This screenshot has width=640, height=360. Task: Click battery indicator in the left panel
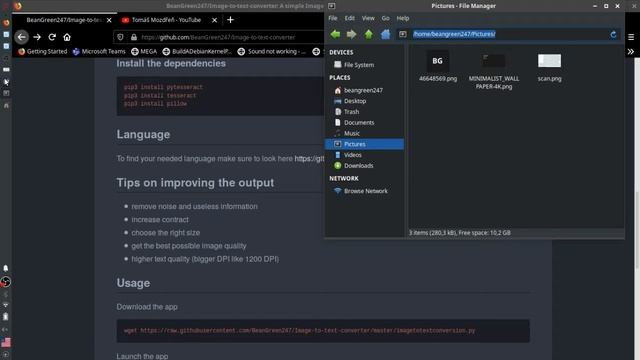6,317
